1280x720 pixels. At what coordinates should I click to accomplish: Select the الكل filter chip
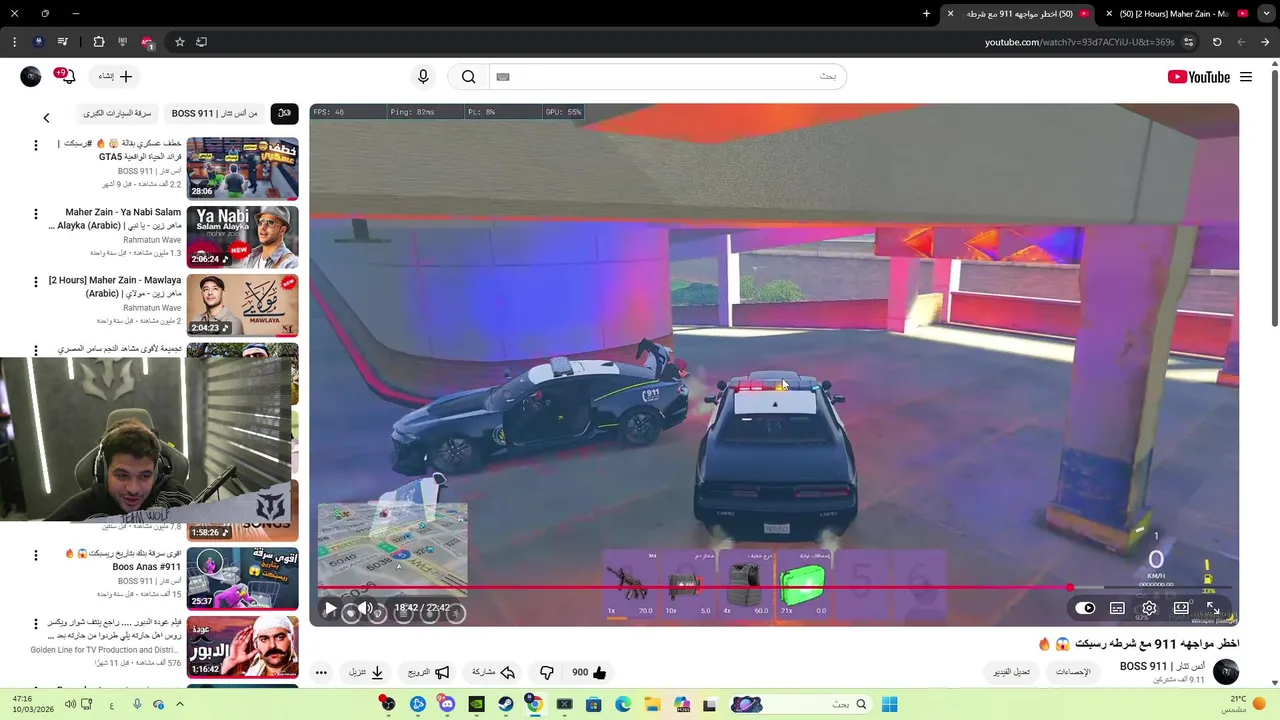[x=284, y=114]
